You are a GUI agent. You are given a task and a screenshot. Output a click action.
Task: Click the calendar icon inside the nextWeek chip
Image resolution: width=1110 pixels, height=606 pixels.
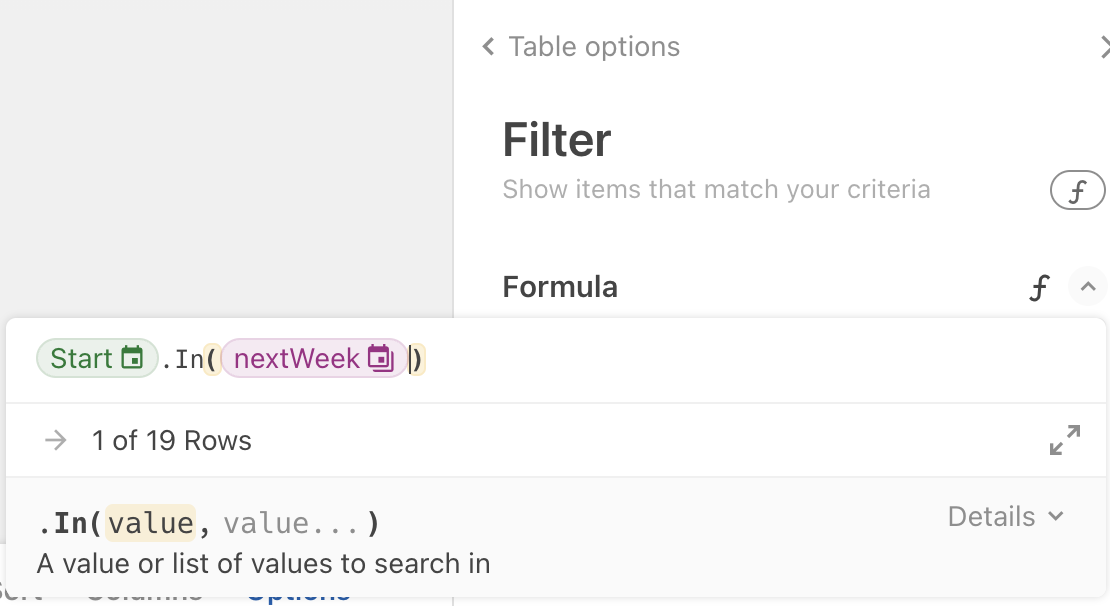pyautogui.click(x=381, y=358)
